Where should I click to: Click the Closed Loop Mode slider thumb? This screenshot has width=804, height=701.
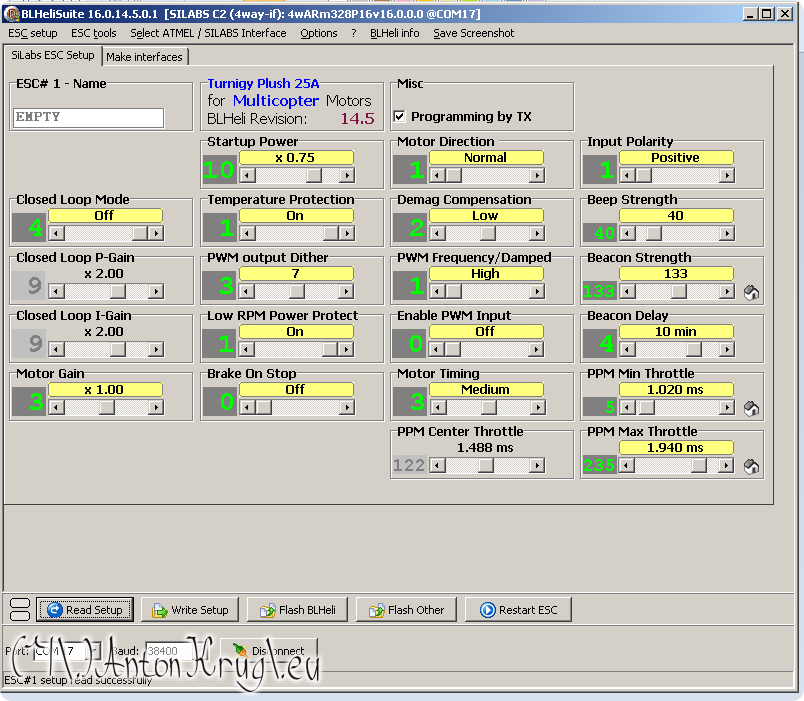139,233
